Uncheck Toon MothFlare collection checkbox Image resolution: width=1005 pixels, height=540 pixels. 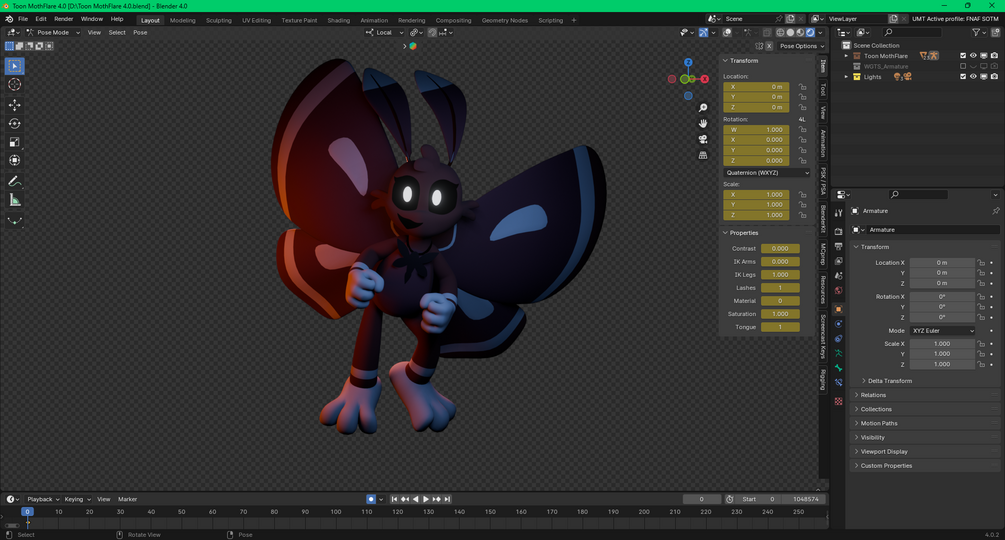click(x=963, y=56)
